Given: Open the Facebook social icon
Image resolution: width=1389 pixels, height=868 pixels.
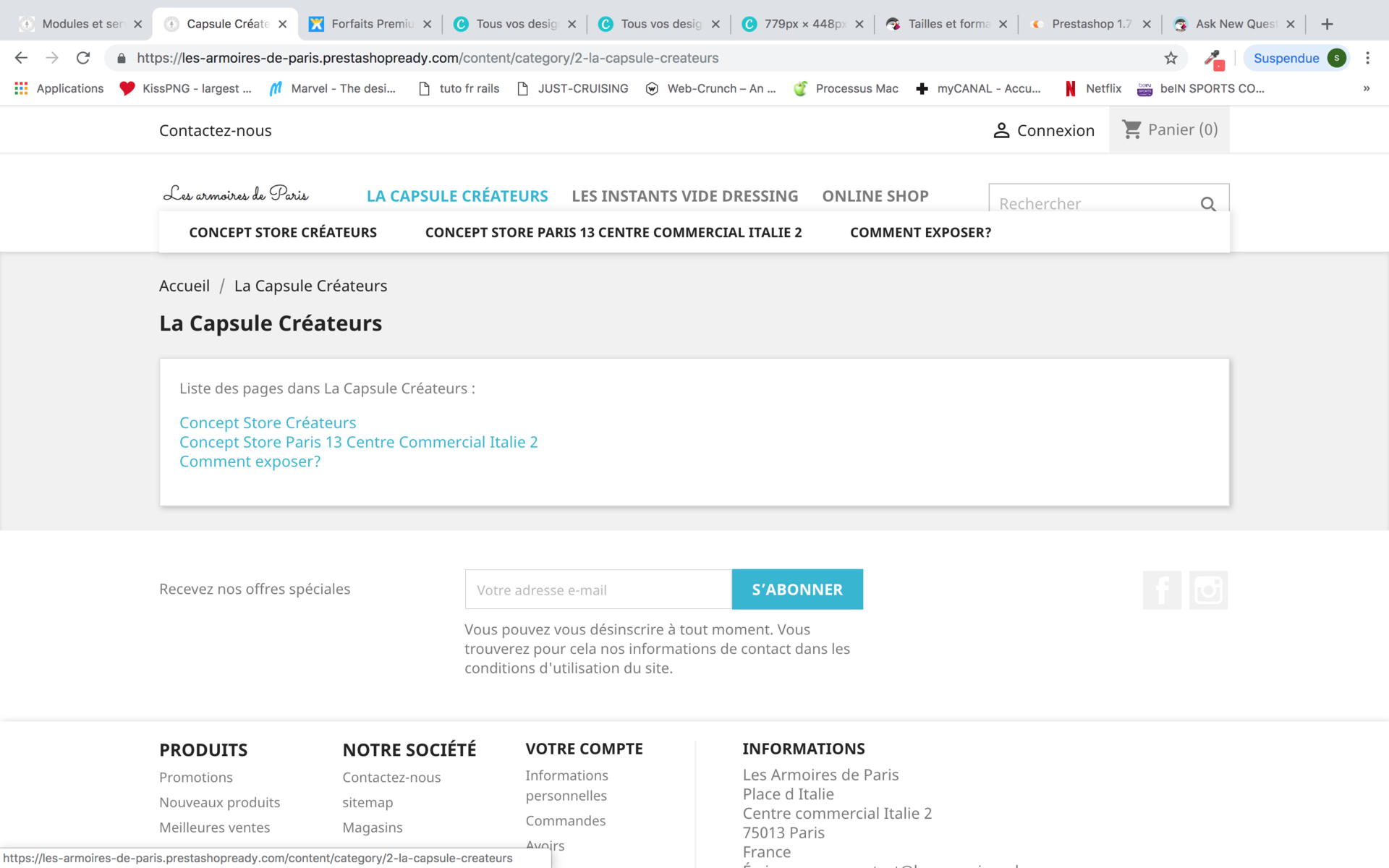Looking at the screenshot, I should (x=1162, y=590).
